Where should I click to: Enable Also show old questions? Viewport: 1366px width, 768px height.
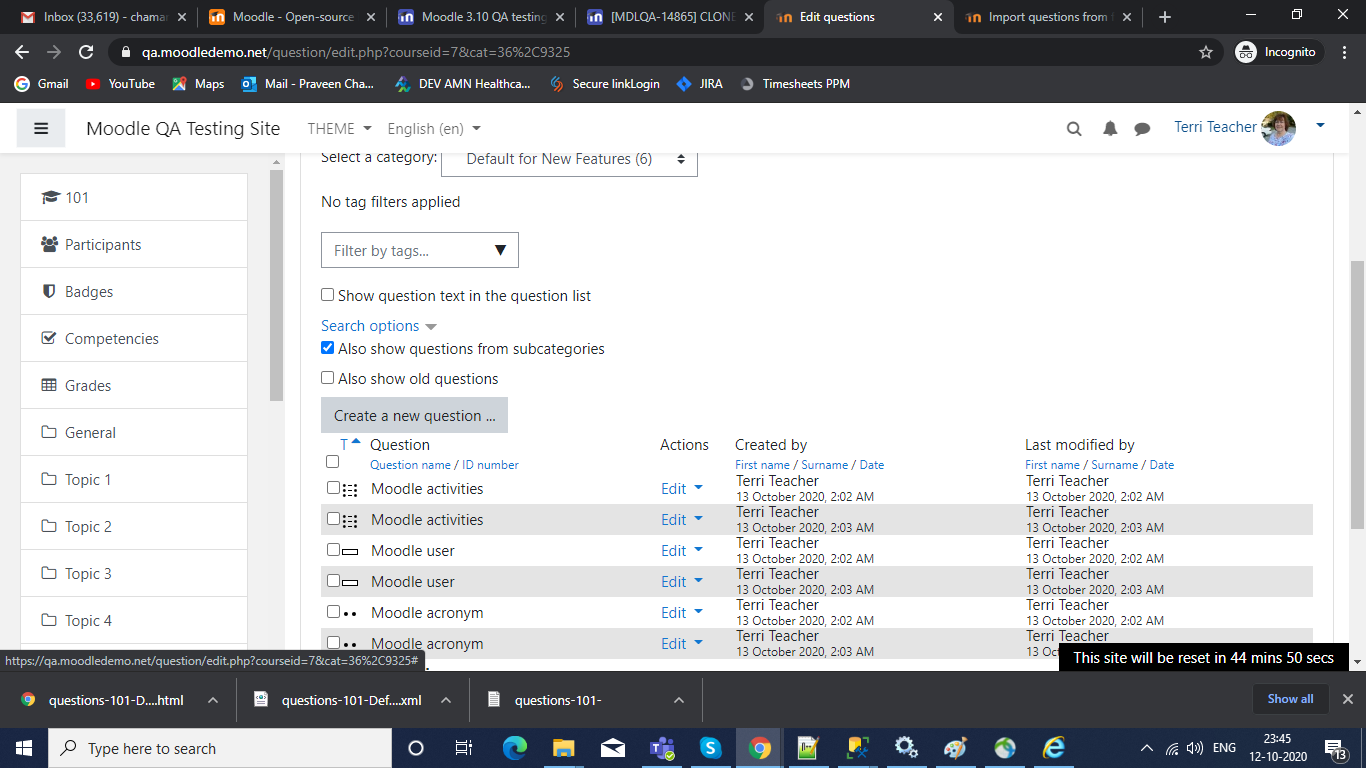327,378
